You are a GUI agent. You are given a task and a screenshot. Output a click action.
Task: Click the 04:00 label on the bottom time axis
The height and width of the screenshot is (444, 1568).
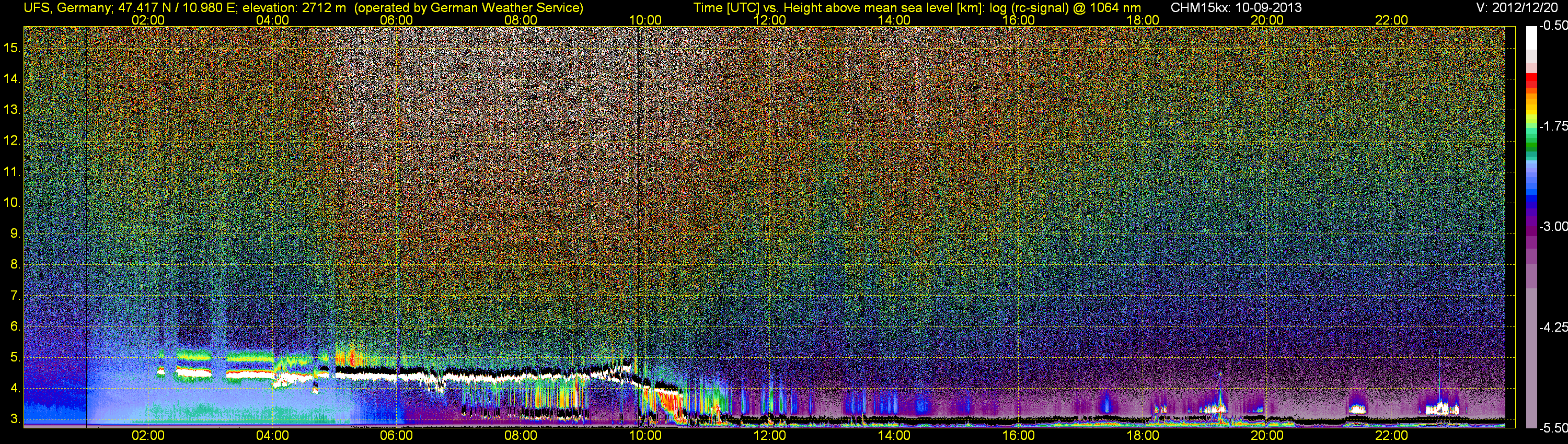click(x=272, y=436)
